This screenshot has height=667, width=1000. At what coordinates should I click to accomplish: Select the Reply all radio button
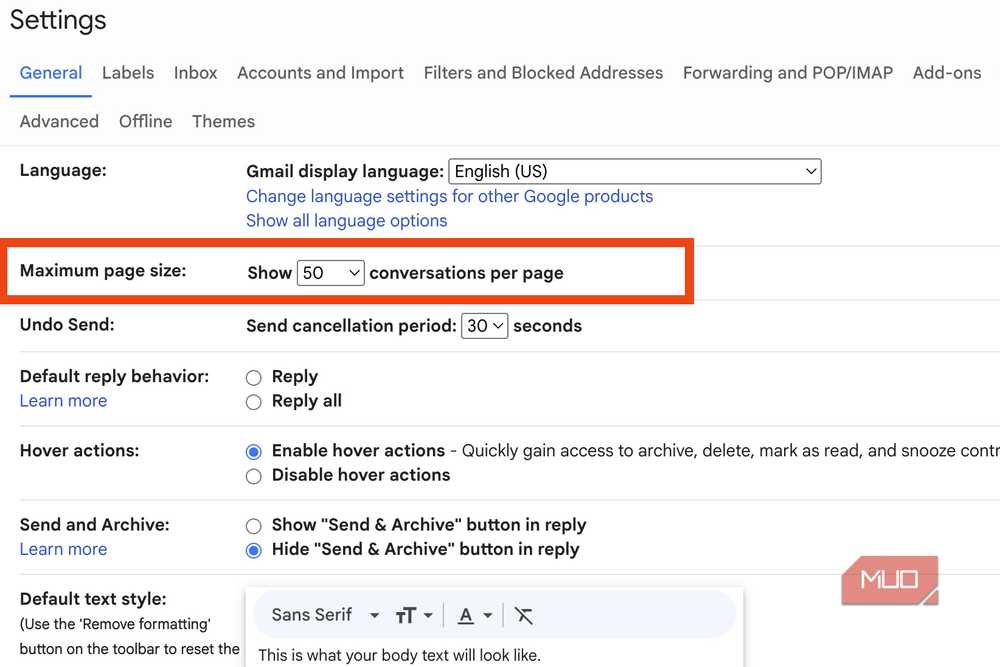[254, 402]
